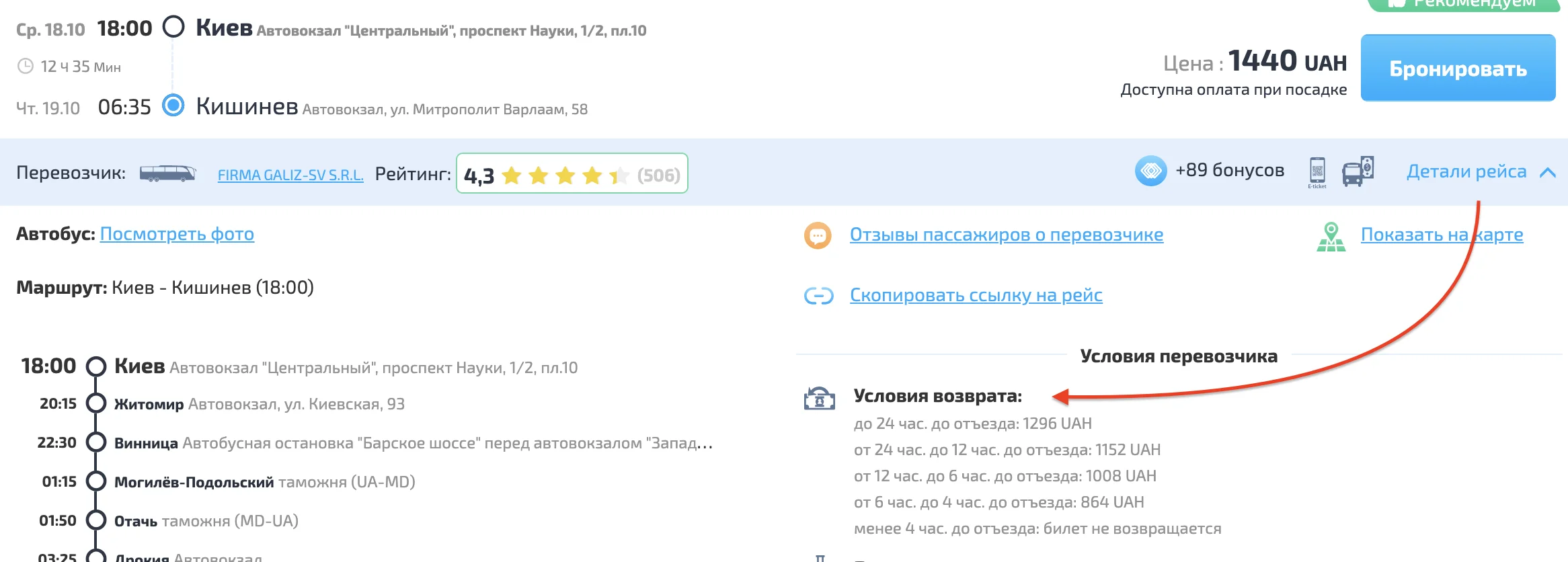
Task: Open the FIRMA GALIZ-SV S.R.L. carrier link
Action: pos(290,175)
